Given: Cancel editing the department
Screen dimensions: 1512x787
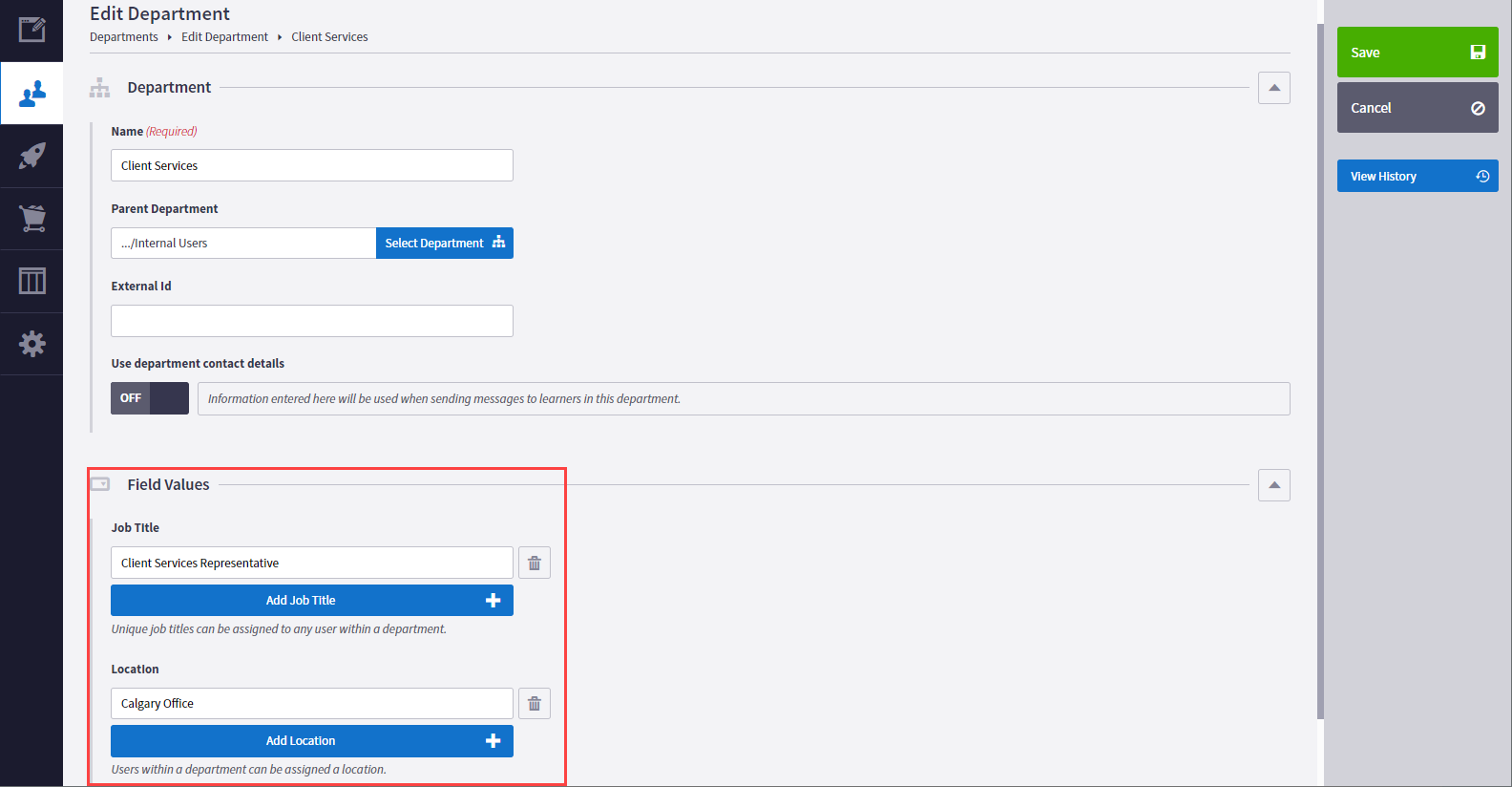Looking at the screenshot, I should point(1417,108).
